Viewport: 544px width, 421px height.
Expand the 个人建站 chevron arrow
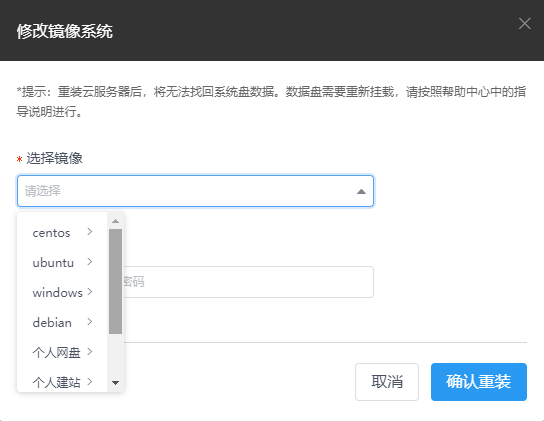(x=90, y=381)
